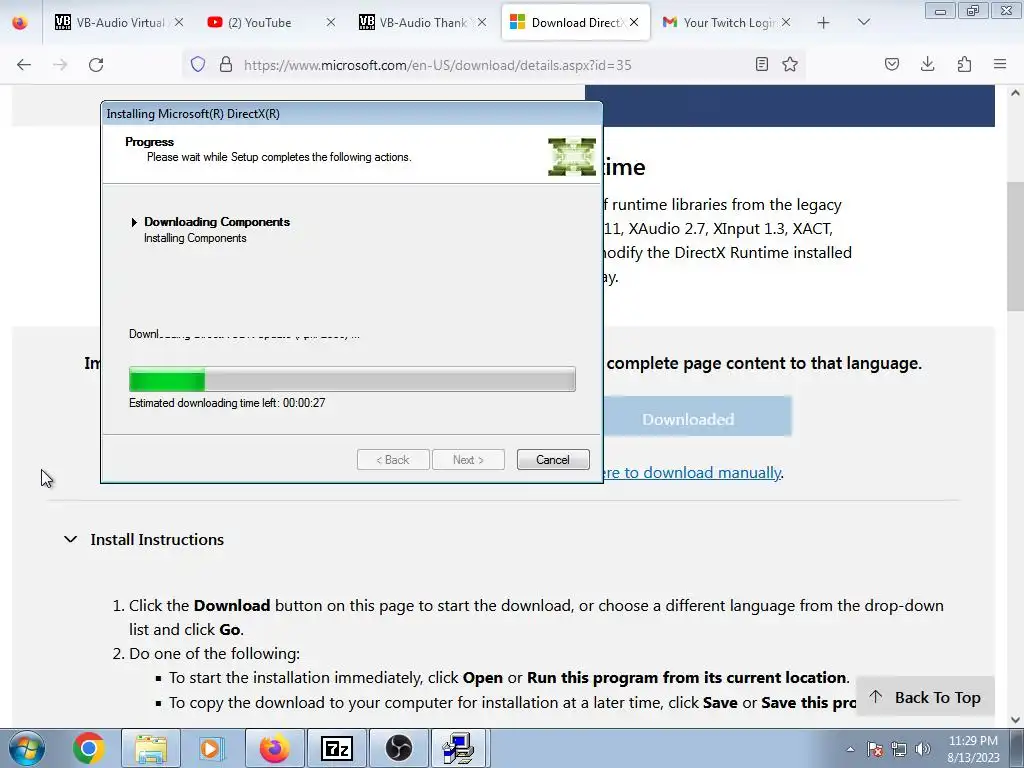The image size is (1024, 768).
Task: Show site security padlock info
Action: [x=226, y=64]
